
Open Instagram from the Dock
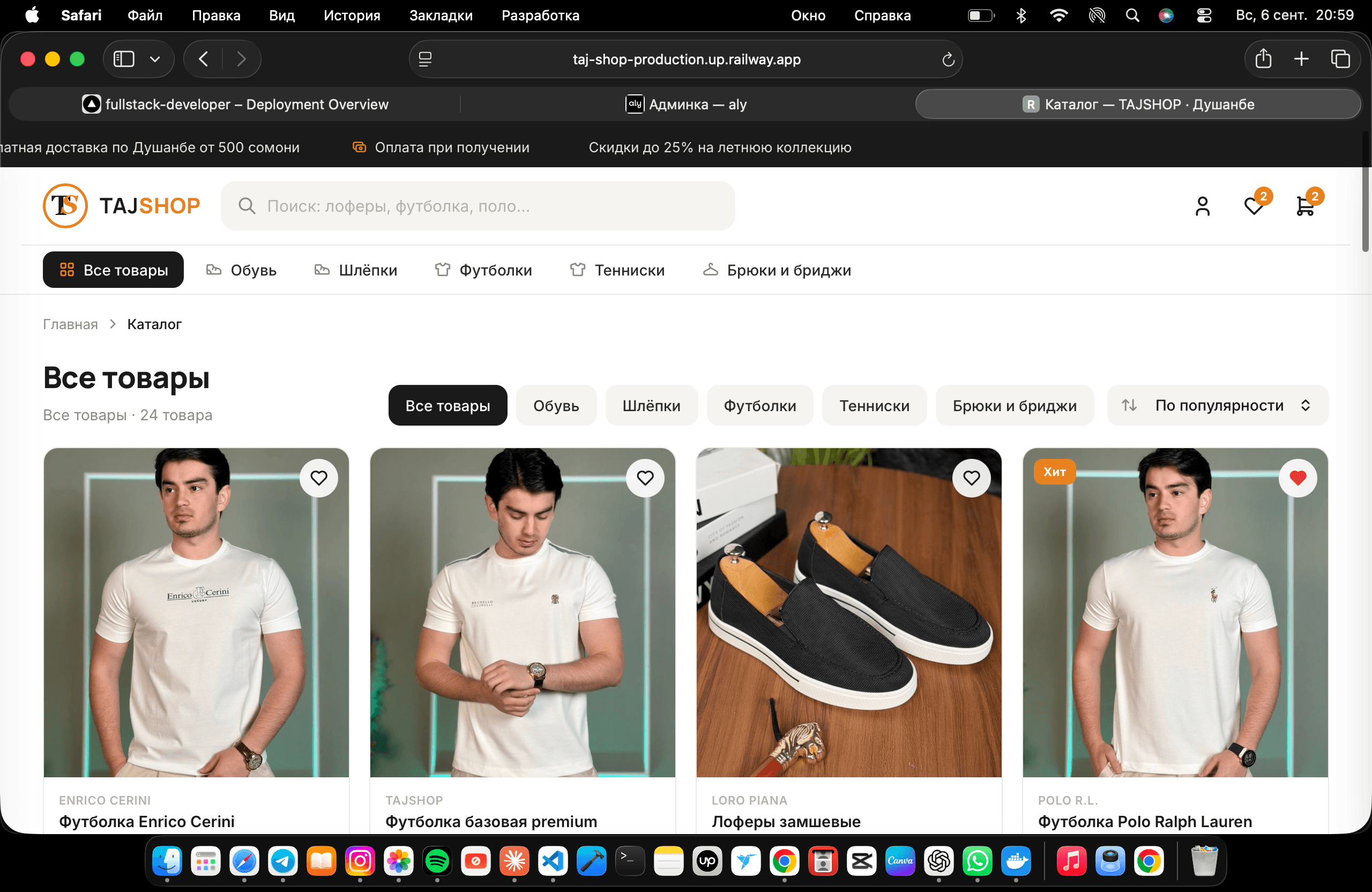coord(360,861)
